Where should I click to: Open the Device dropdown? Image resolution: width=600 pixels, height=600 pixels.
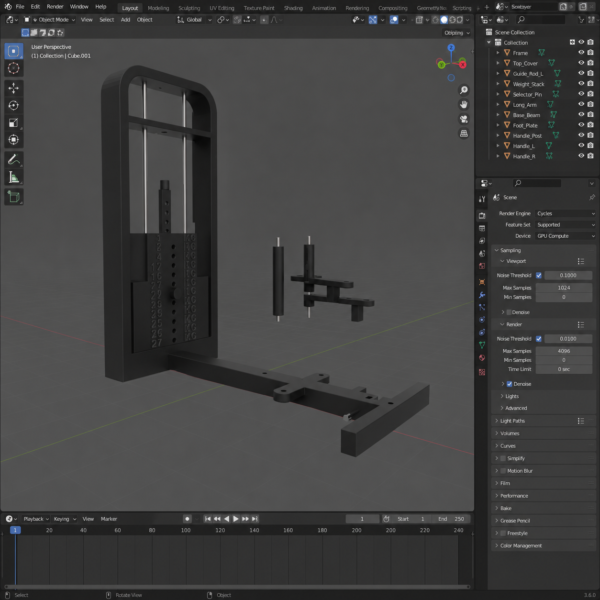tap(565, 236)
